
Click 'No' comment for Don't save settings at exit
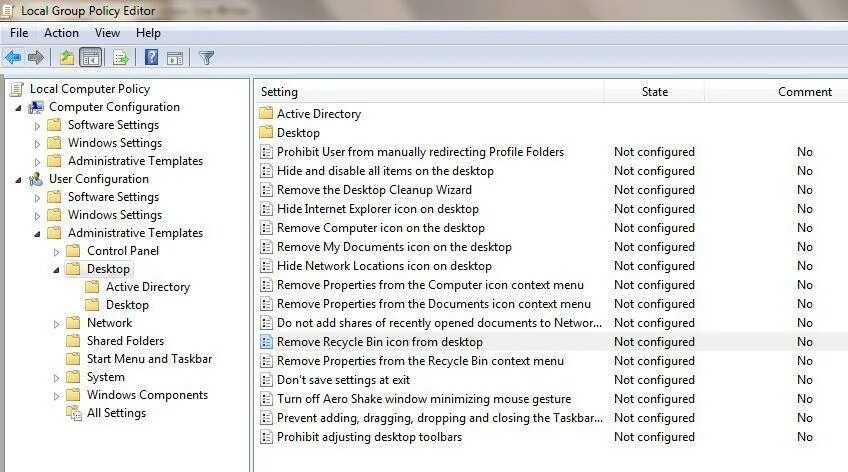[x=804, y=380]
